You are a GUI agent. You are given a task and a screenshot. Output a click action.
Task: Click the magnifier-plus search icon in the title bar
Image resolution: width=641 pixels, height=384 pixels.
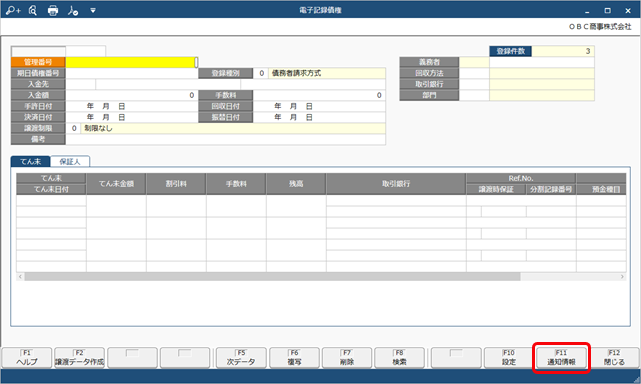point(13,10)
